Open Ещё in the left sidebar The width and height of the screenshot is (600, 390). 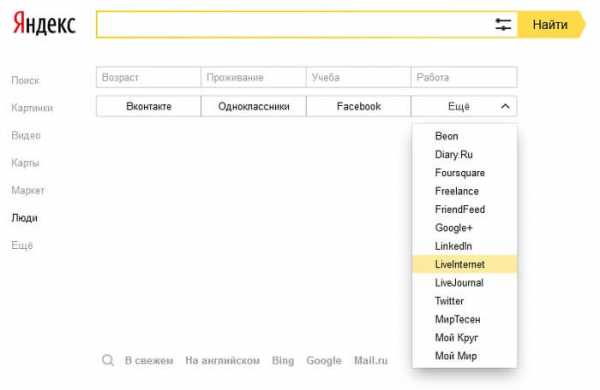click(22, 245)
